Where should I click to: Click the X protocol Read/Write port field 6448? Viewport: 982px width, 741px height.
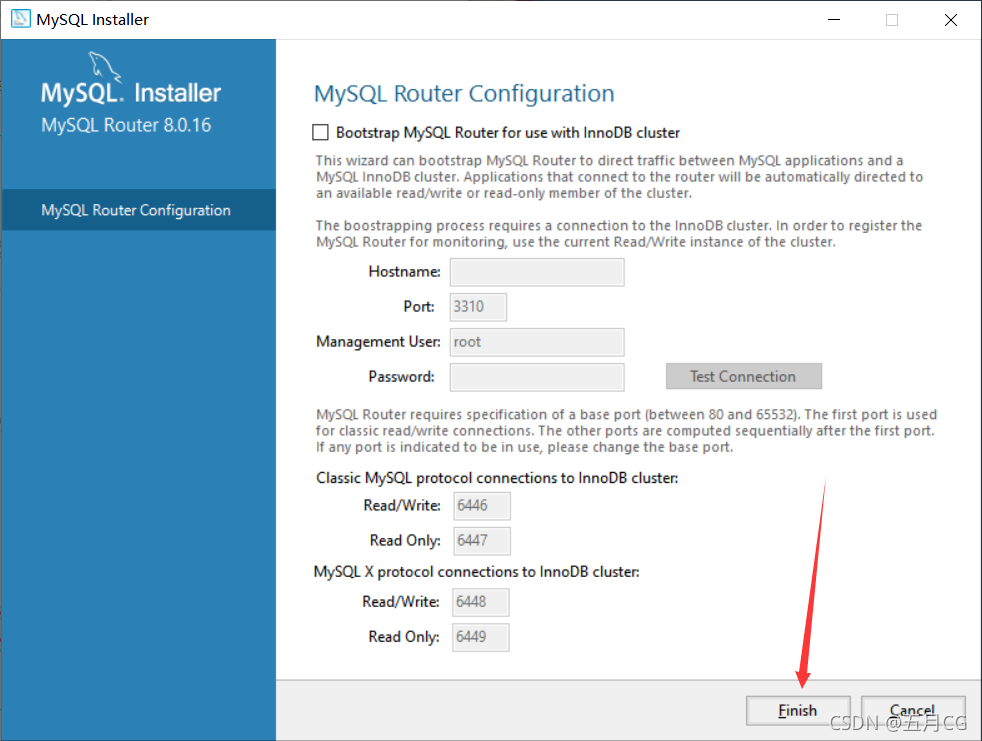pos(480,602)
